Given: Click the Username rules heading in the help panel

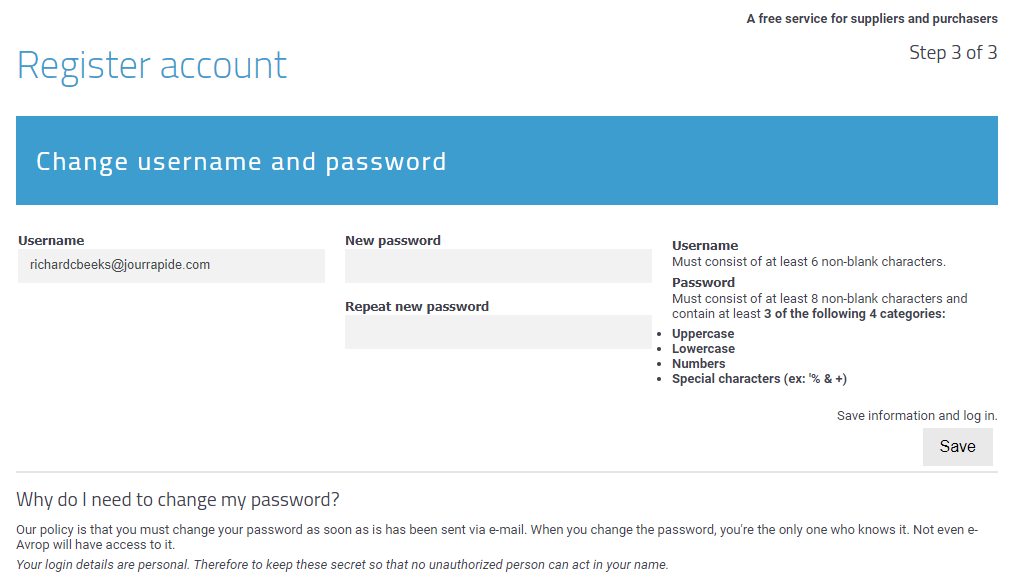Looking at the screenshot, I should coord(705,245).
